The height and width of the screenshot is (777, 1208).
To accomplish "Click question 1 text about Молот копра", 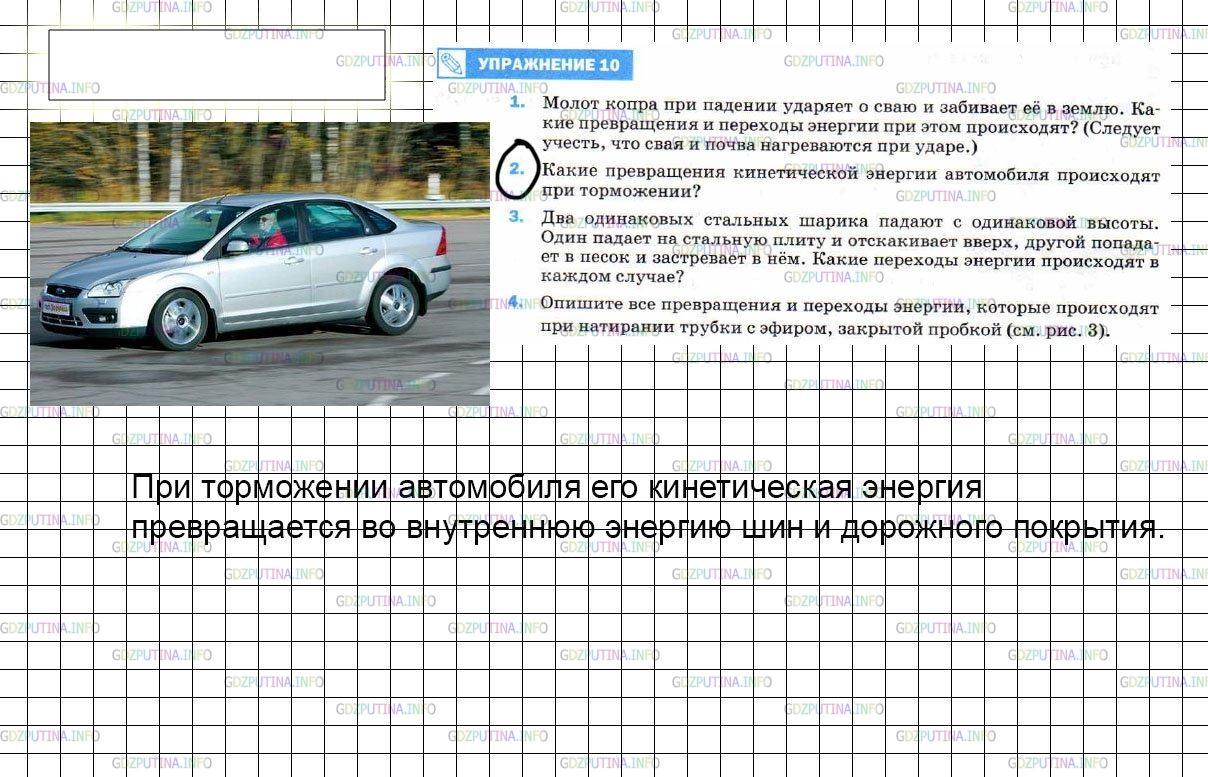I will pos(849,126).
